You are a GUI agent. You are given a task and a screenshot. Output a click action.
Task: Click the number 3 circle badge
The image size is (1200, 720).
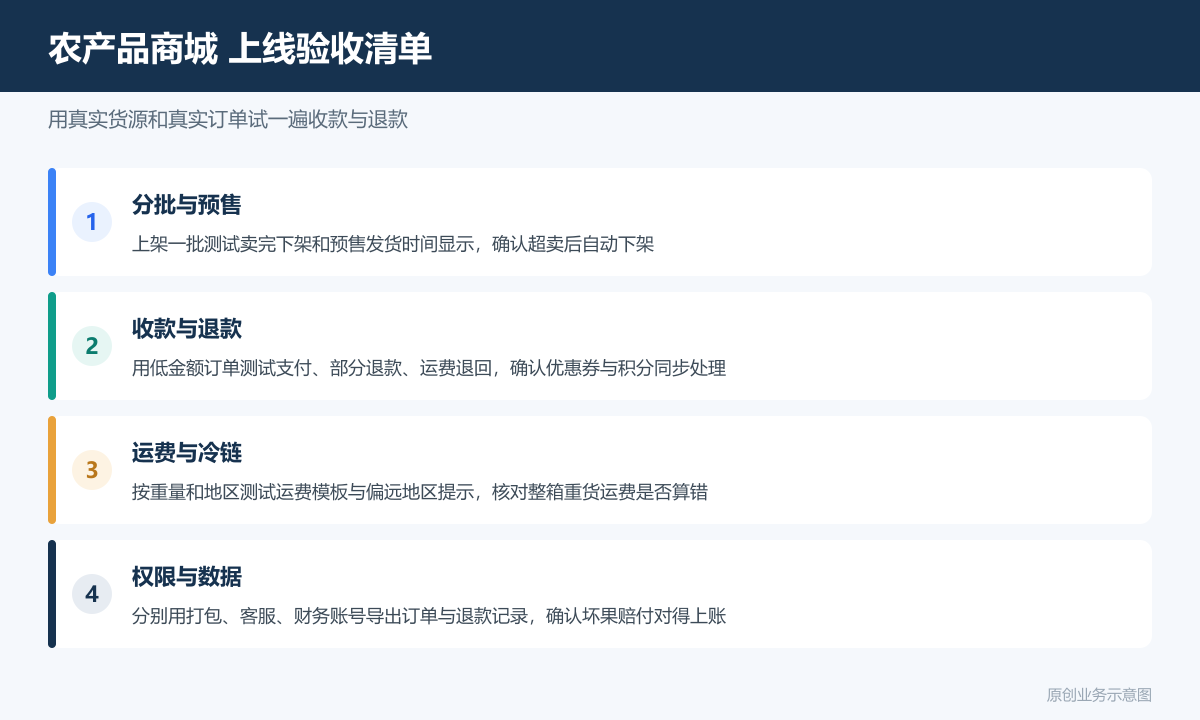click(x=92, y=470)
